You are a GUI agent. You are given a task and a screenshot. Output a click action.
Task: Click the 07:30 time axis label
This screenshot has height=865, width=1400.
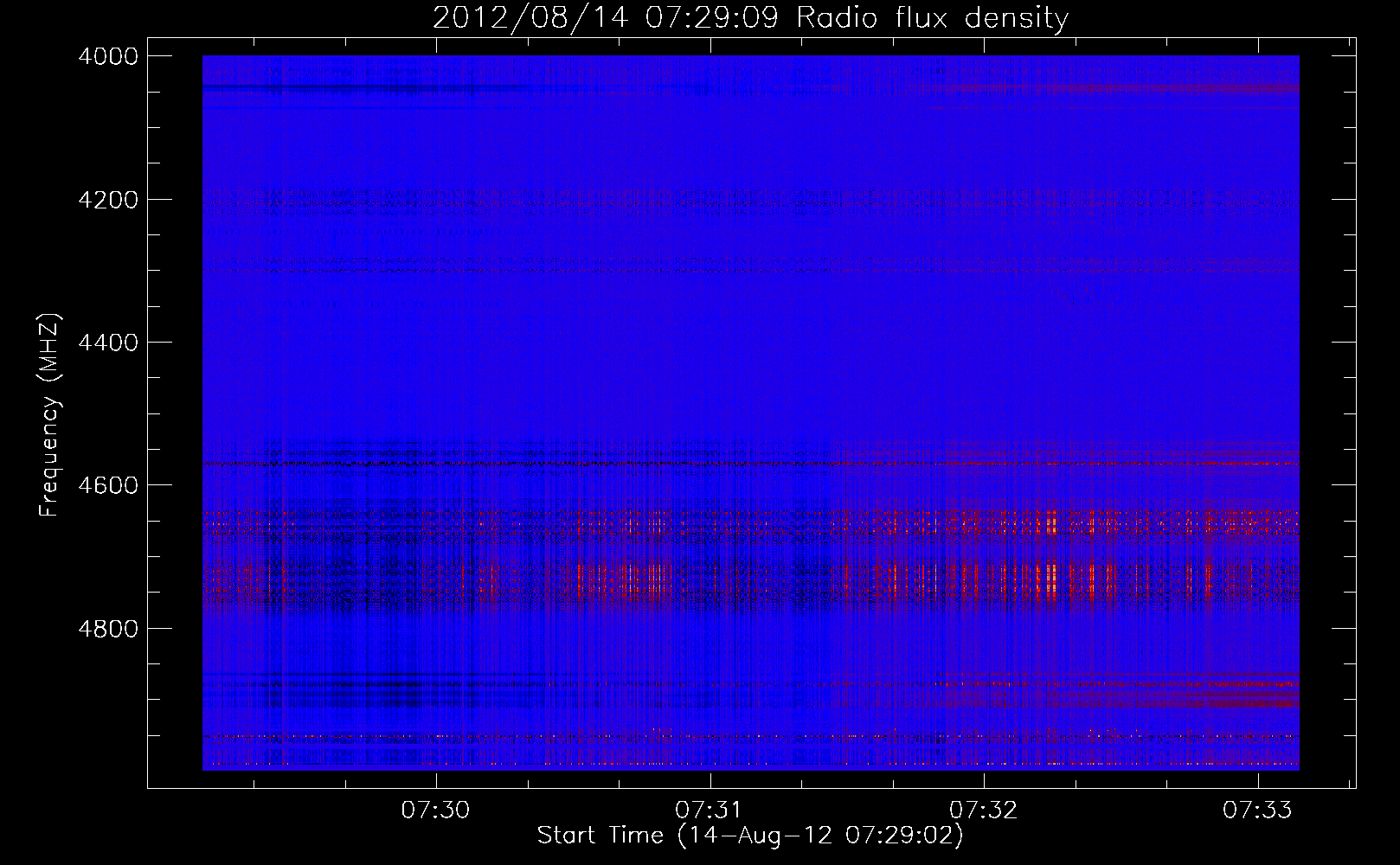[x=435, y=810]
